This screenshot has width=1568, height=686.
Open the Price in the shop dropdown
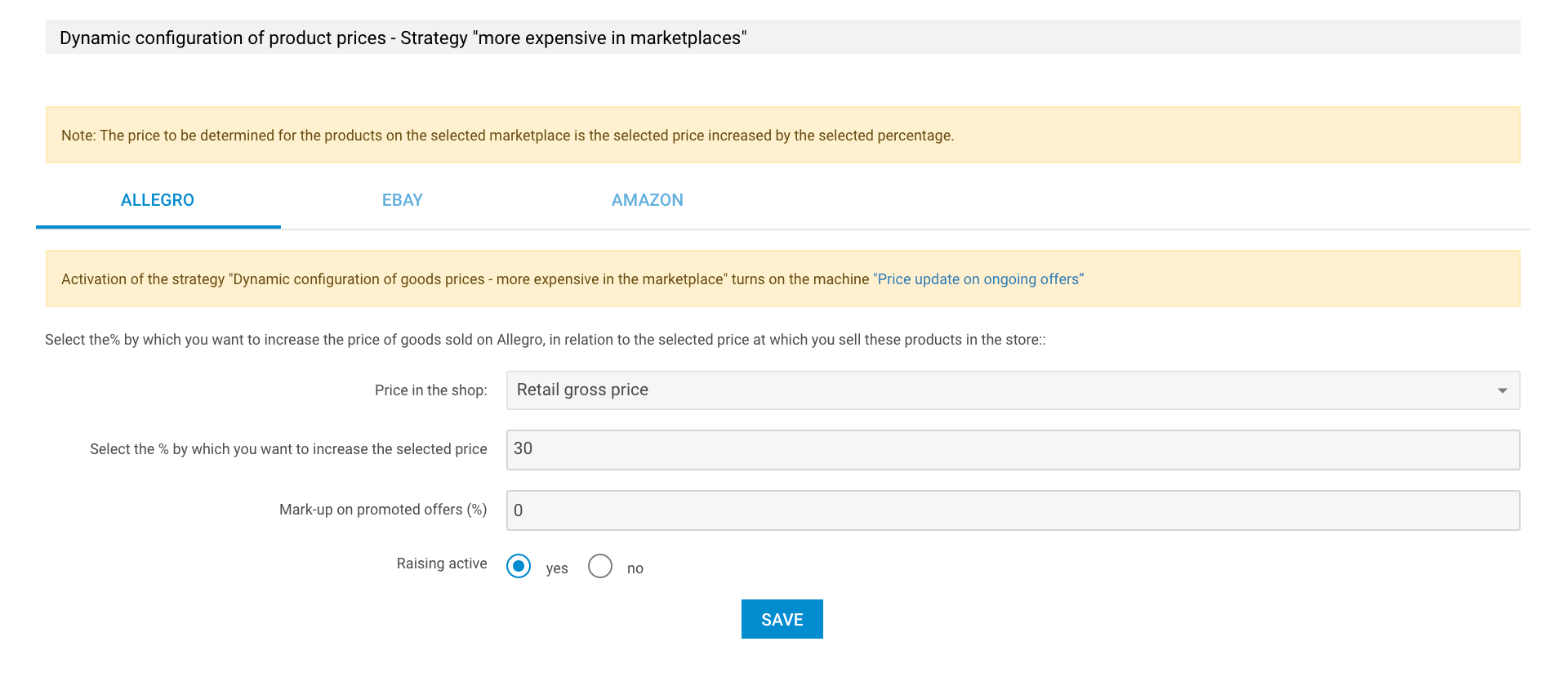(1013, 390)
